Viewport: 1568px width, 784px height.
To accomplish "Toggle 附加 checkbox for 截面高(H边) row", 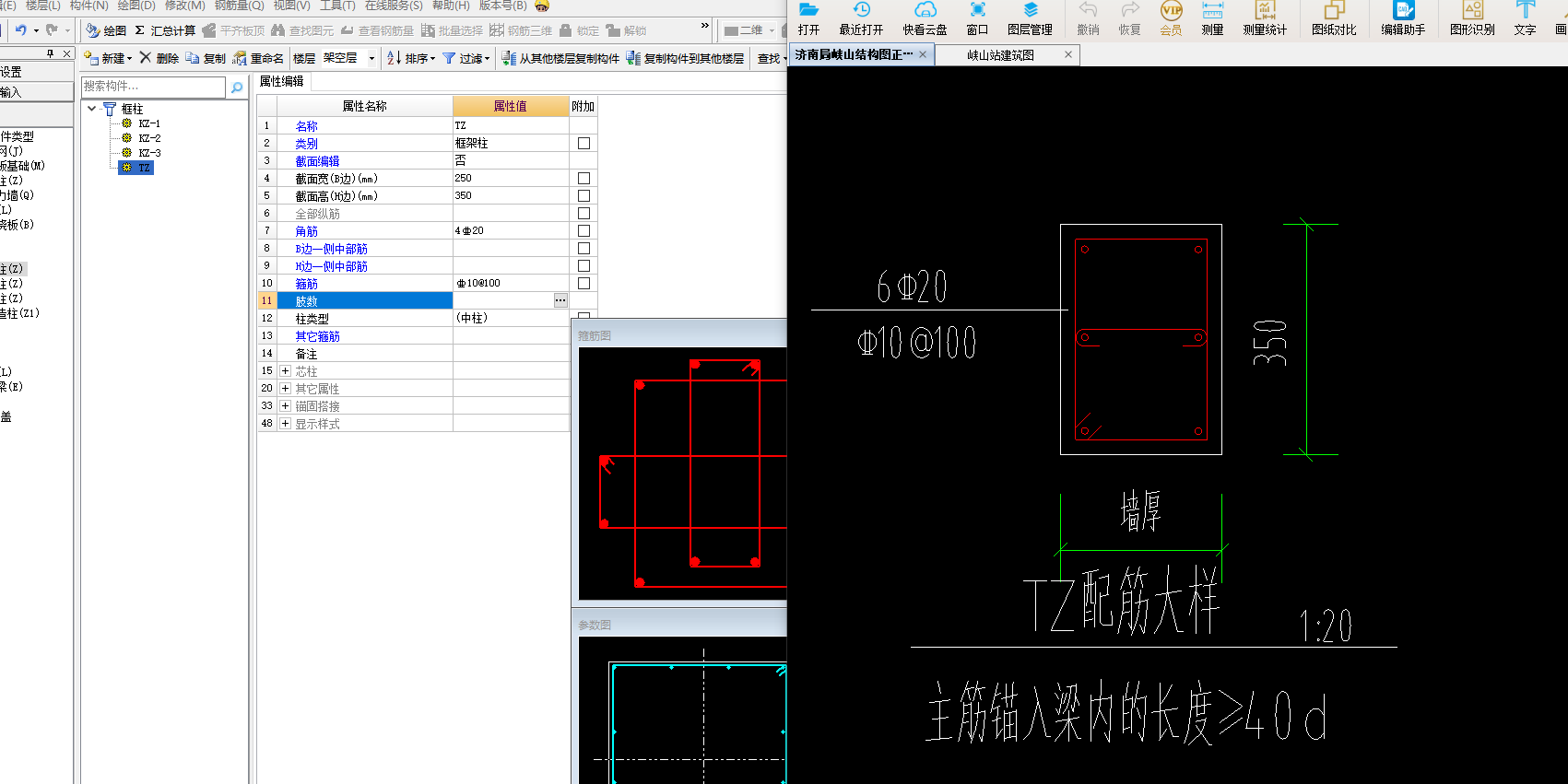I will point(584,195).
